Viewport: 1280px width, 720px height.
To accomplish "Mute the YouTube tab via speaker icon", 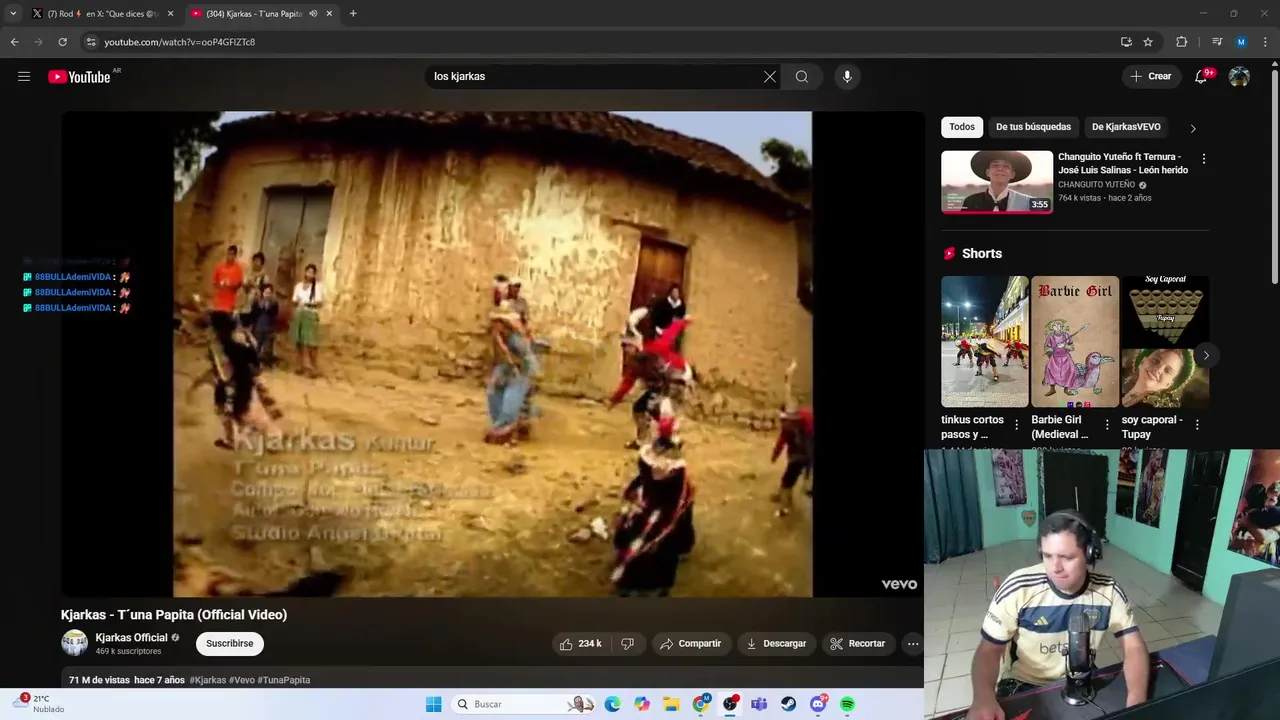I will [313, 14].
